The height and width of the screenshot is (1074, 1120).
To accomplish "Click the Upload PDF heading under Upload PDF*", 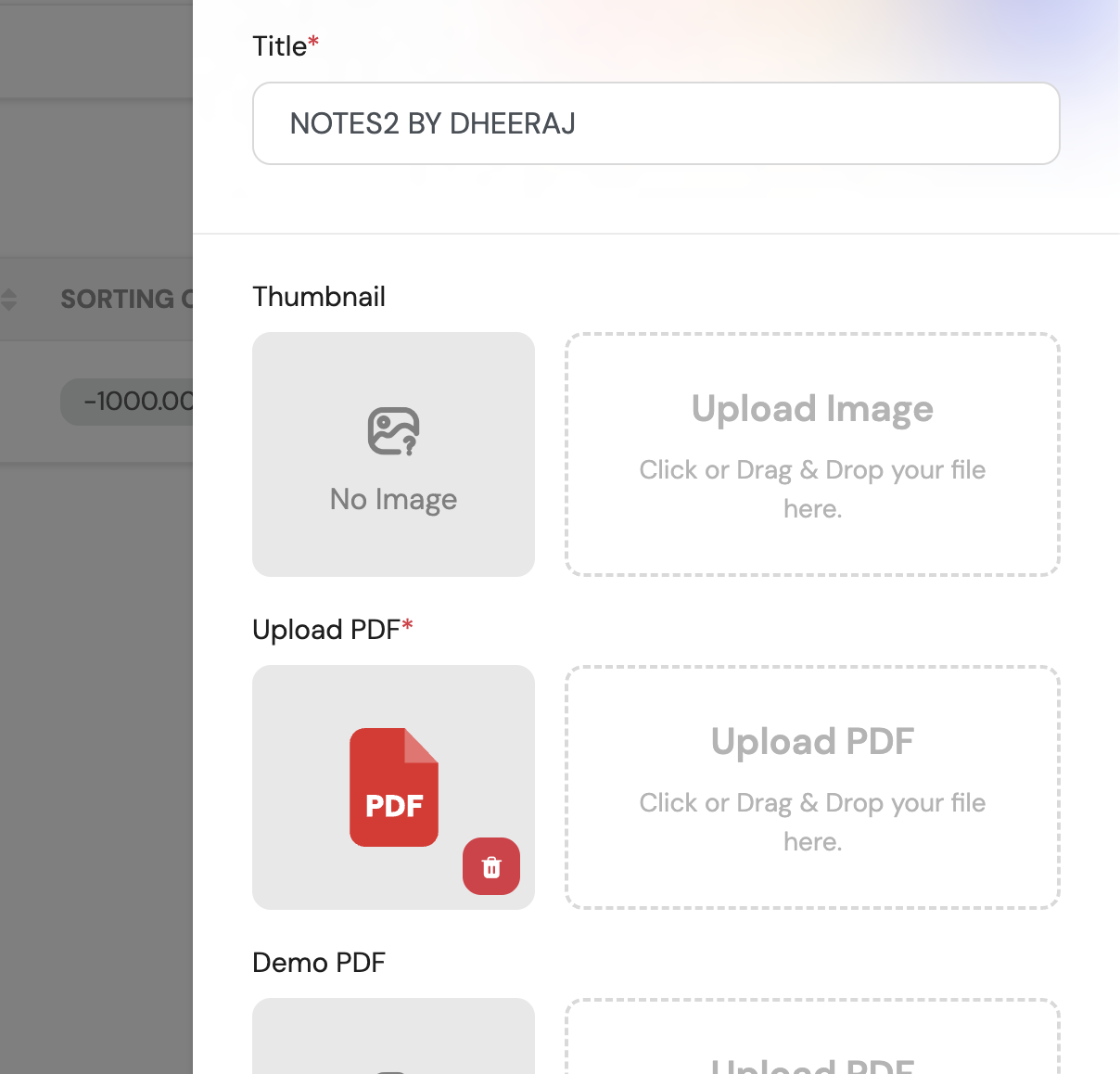I will (x=812, y=742).
